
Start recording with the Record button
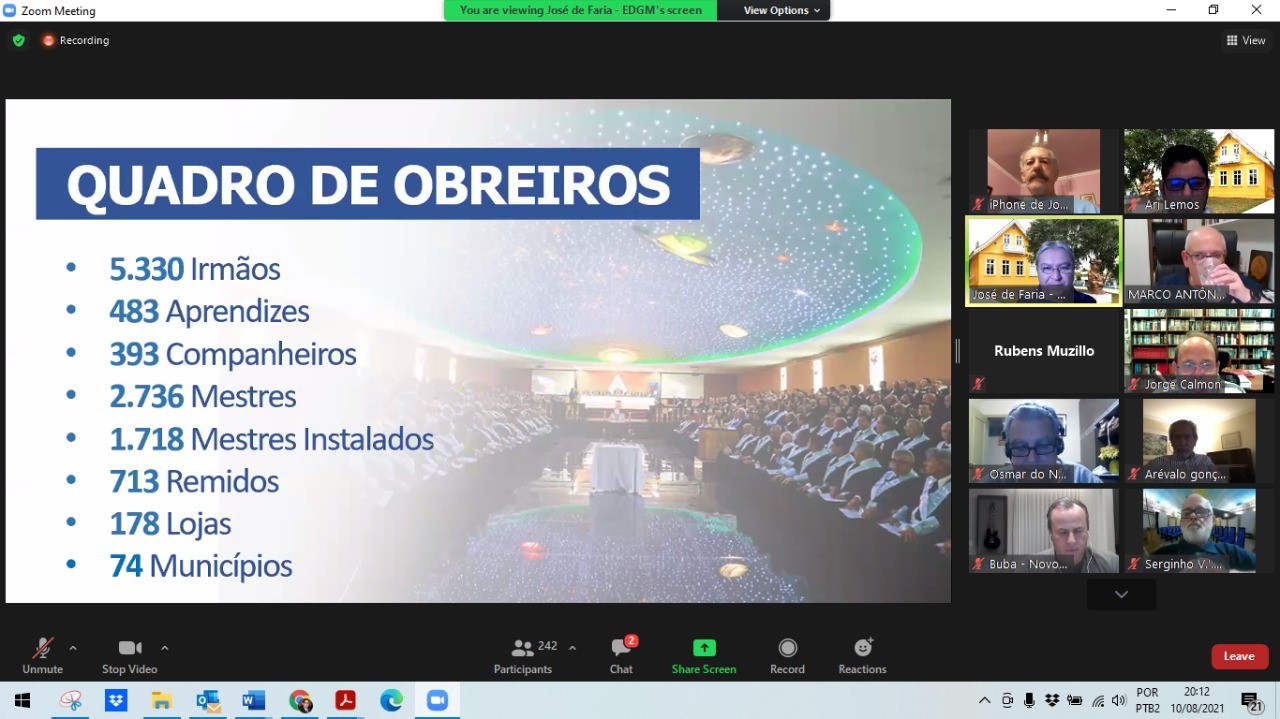tap(787, 648)
